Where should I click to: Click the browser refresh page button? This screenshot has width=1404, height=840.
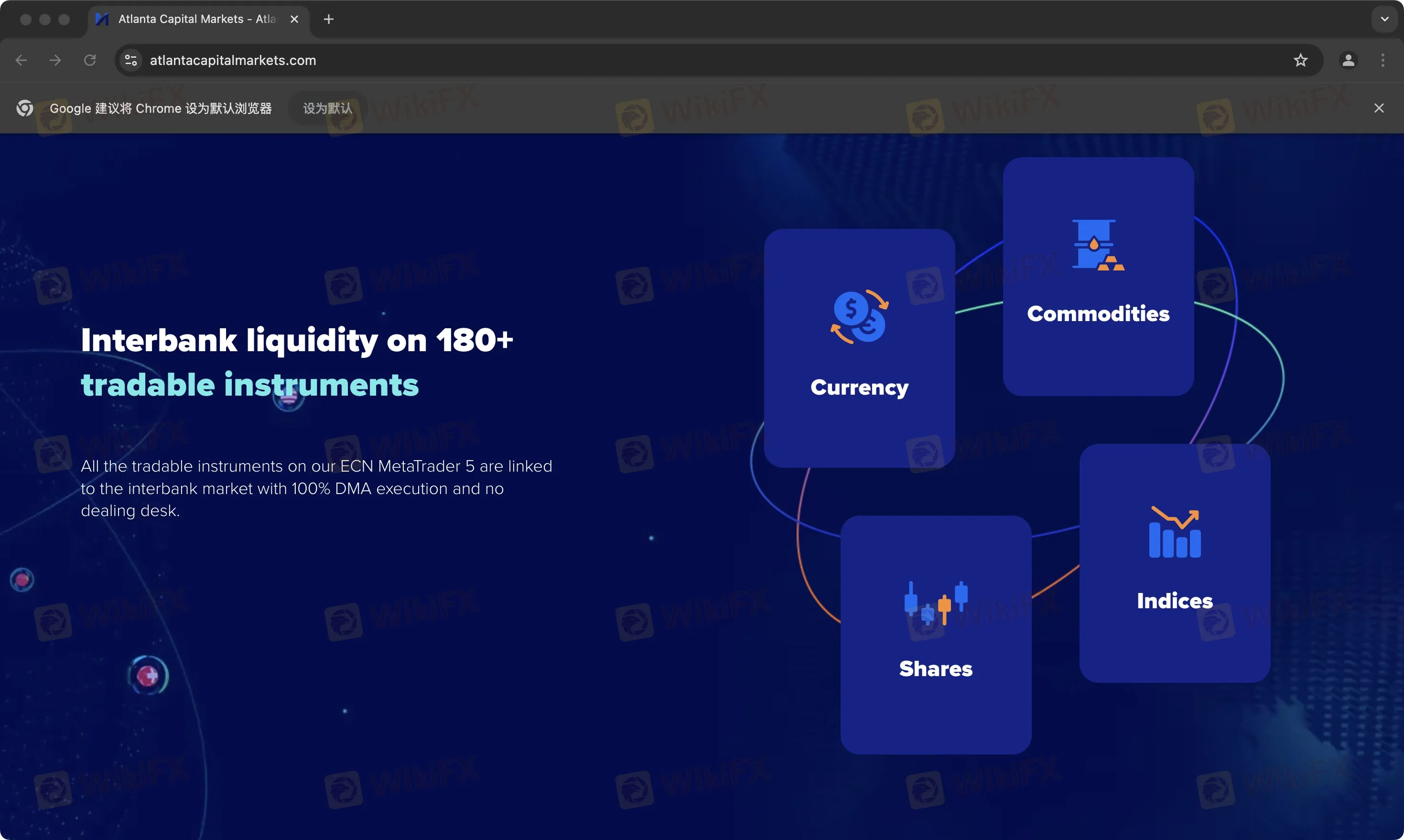point(90,60)
